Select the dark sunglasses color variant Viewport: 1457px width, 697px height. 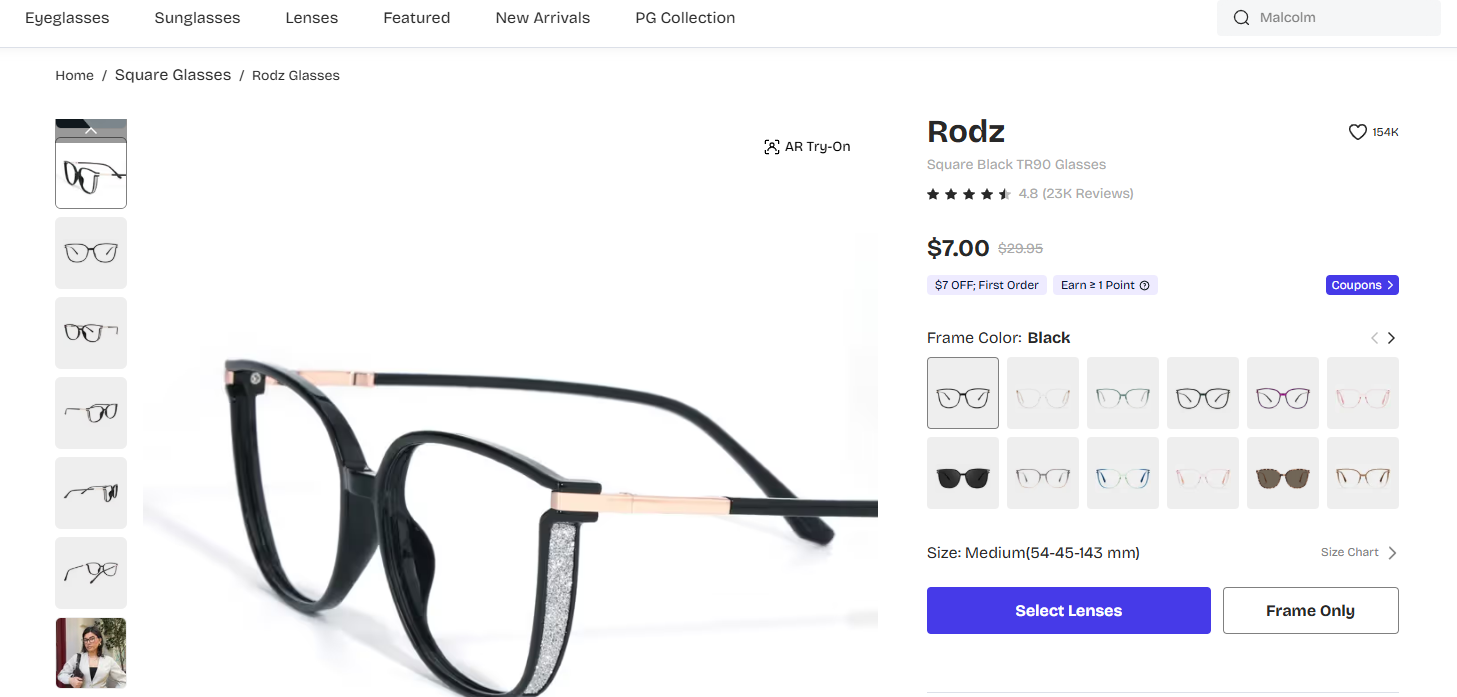(962, 472)
